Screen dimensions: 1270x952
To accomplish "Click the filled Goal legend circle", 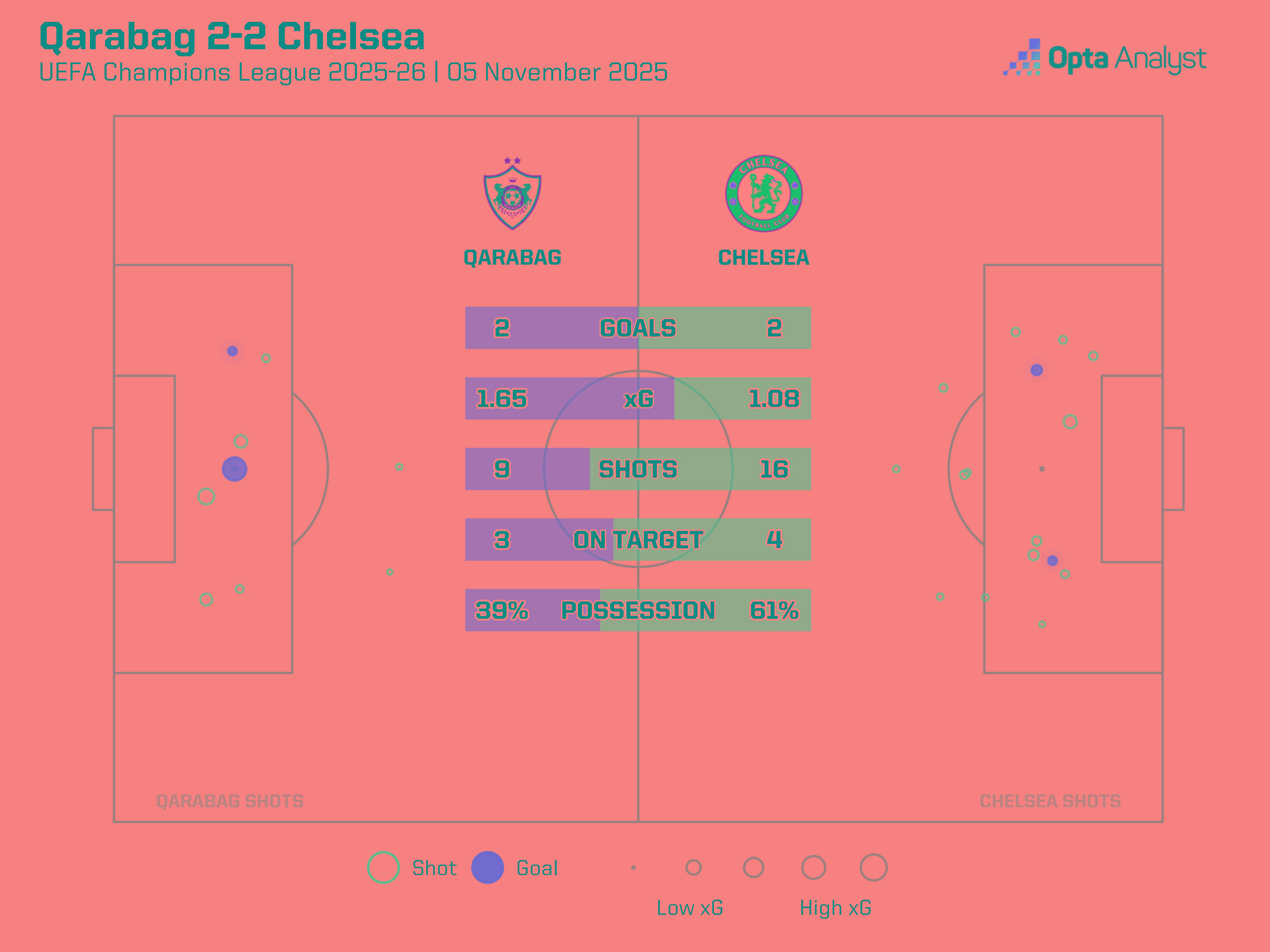I will [487, 867].
